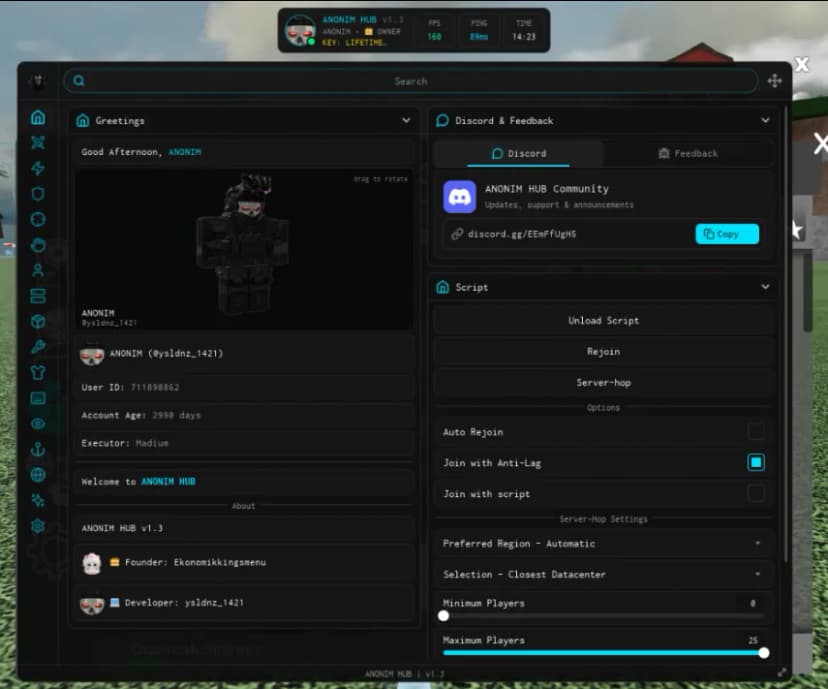828x689 pixels.
Task: Select the server stack sidebar icon
Action: click(38, 296)
